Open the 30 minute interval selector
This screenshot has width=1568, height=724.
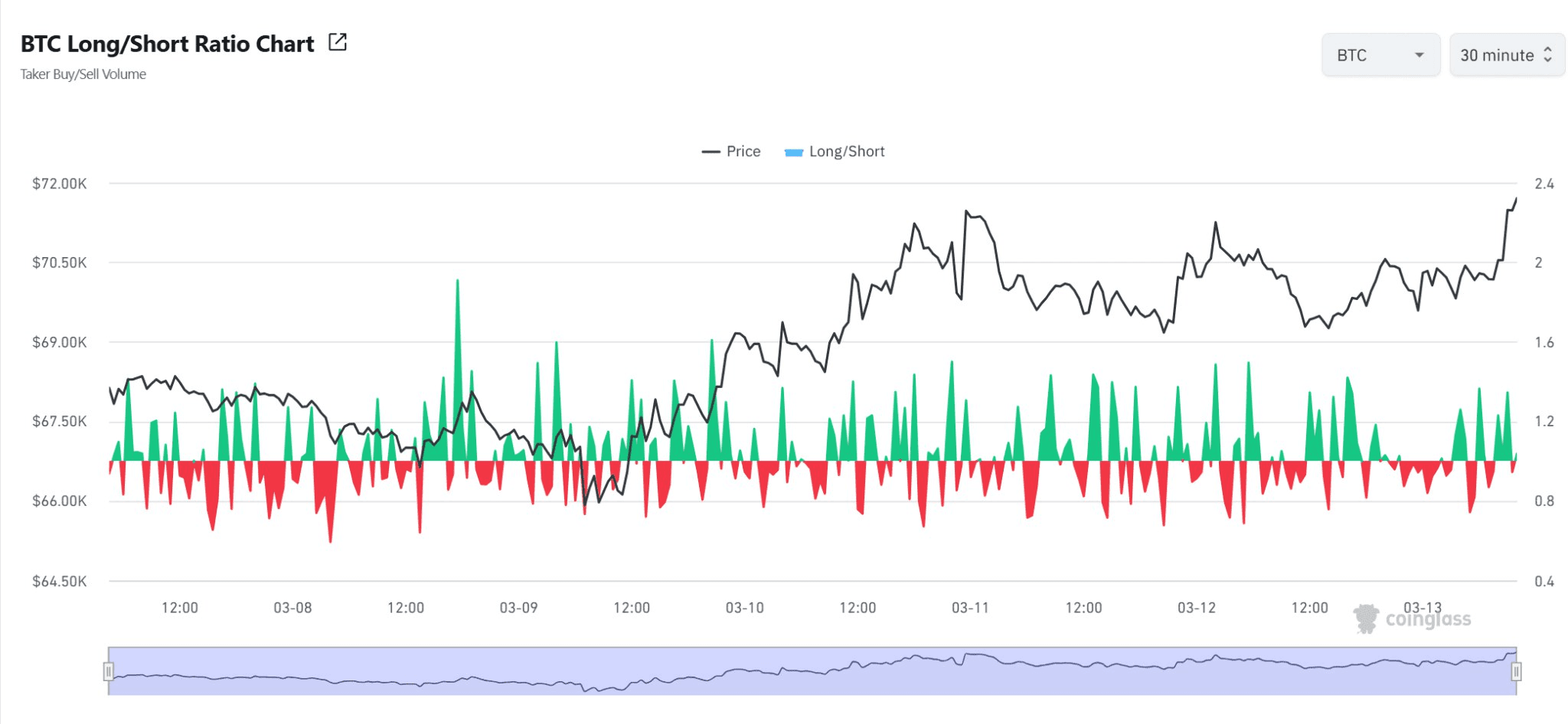point(1497,55)
